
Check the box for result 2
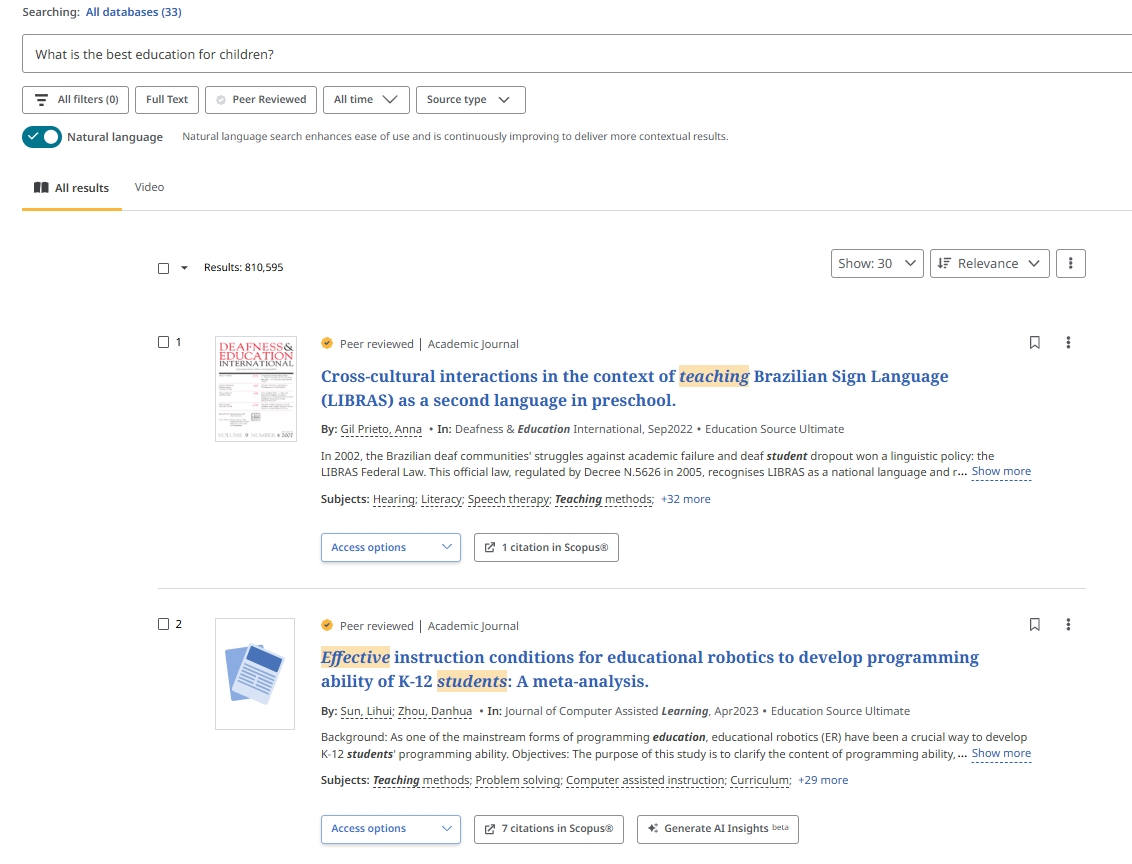point(164,624)
